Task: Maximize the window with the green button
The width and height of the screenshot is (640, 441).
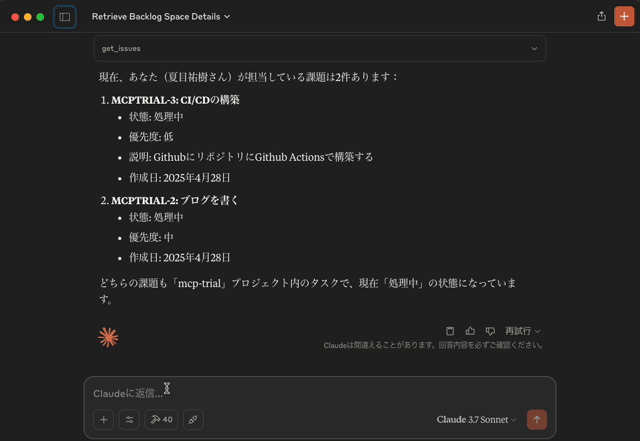Action: (x=40, y=17)
